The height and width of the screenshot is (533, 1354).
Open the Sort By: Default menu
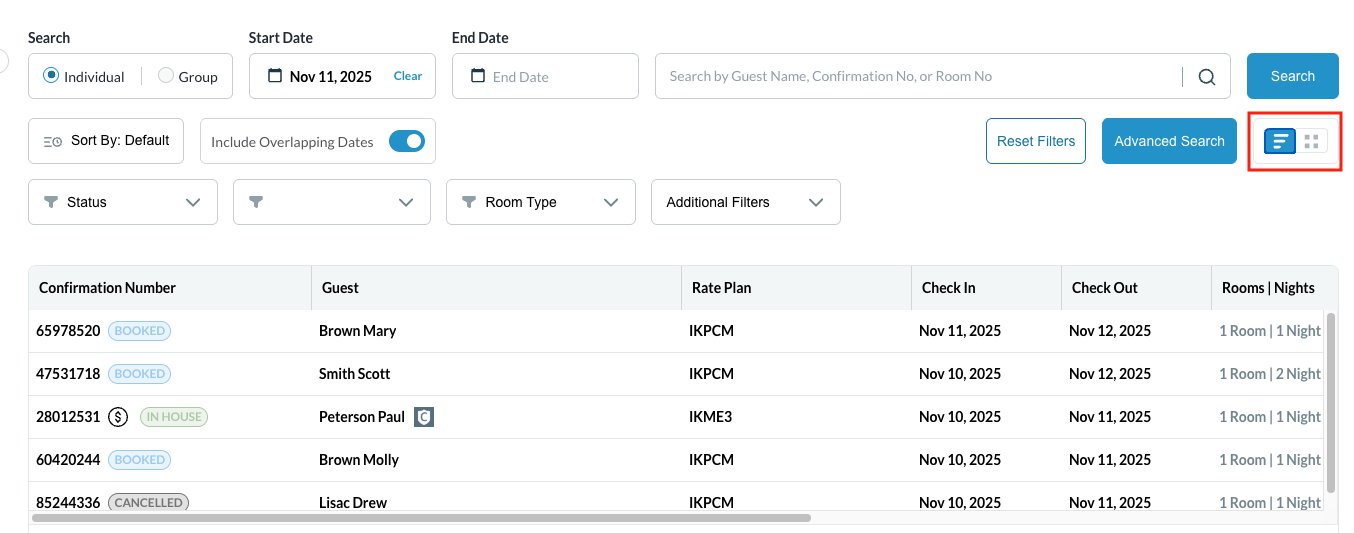(x=106, y=141)
